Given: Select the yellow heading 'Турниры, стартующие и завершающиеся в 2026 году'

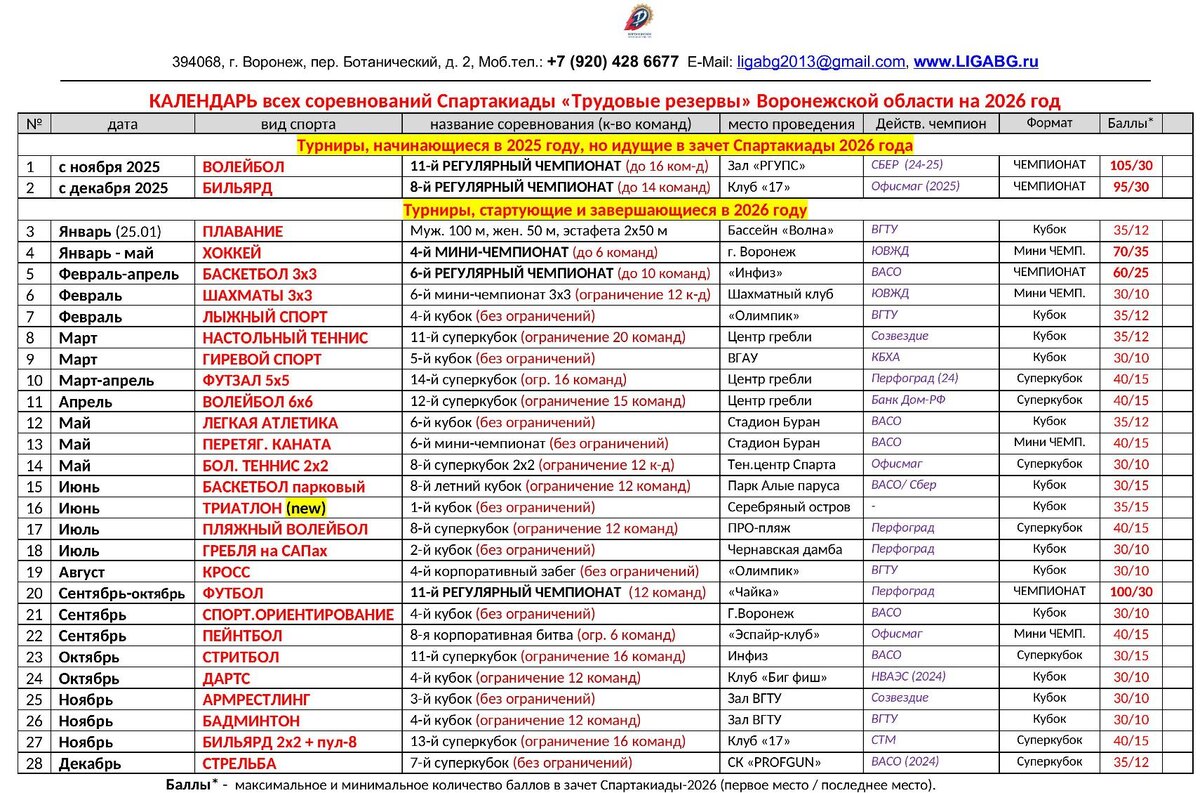Looking at the screenshot, I should coord(604,210).
